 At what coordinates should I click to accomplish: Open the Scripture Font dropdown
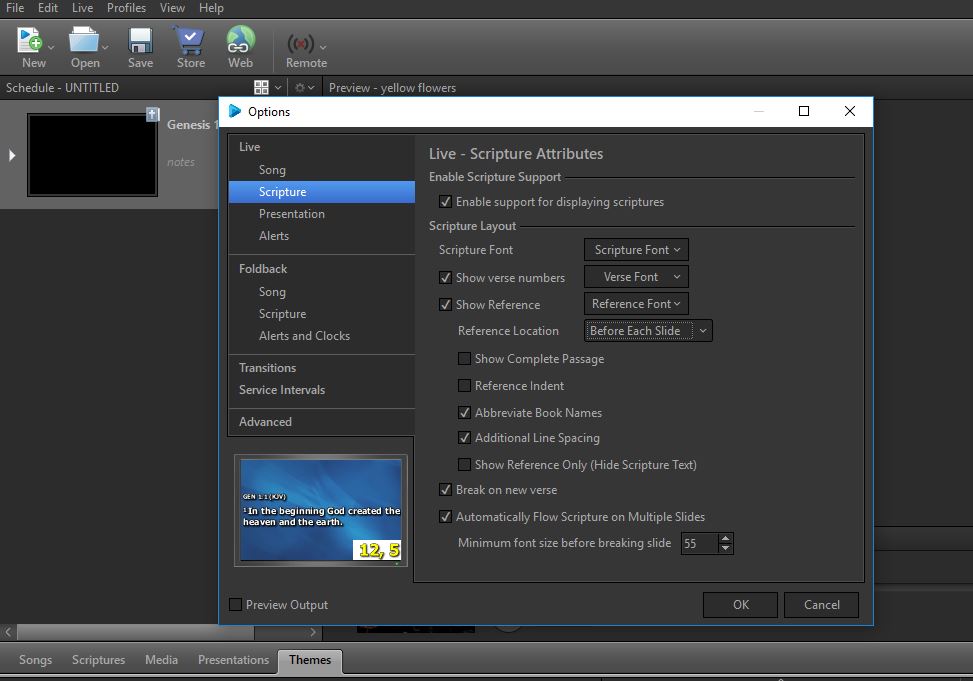636,250
